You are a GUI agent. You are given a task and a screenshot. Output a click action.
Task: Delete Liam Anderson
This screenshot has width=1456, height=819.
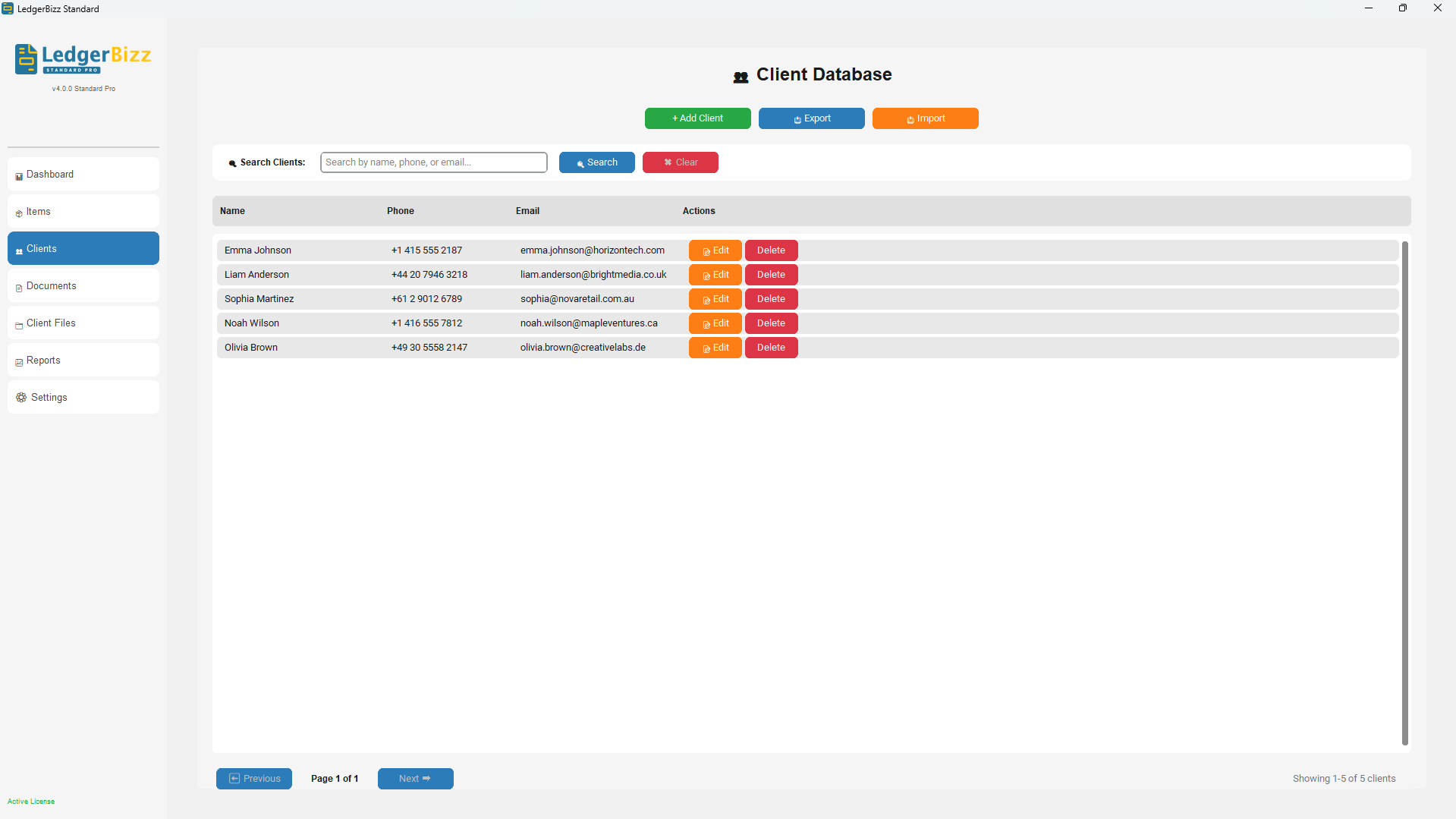(x=771, y=275)
